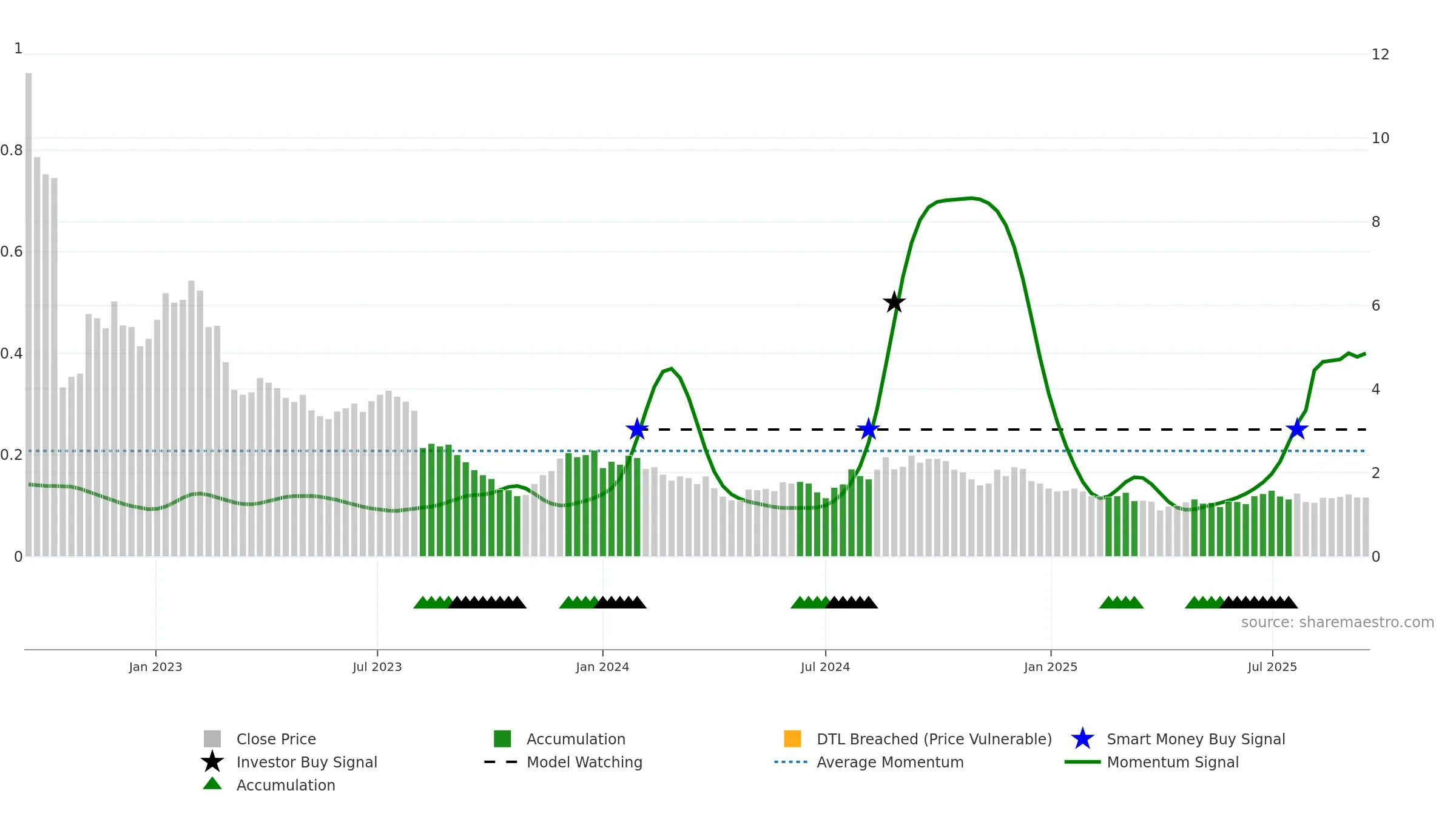Click the black Investor Buy Signal star on chart
This screenshot has height=819, width=1456.
pos(894,302)
